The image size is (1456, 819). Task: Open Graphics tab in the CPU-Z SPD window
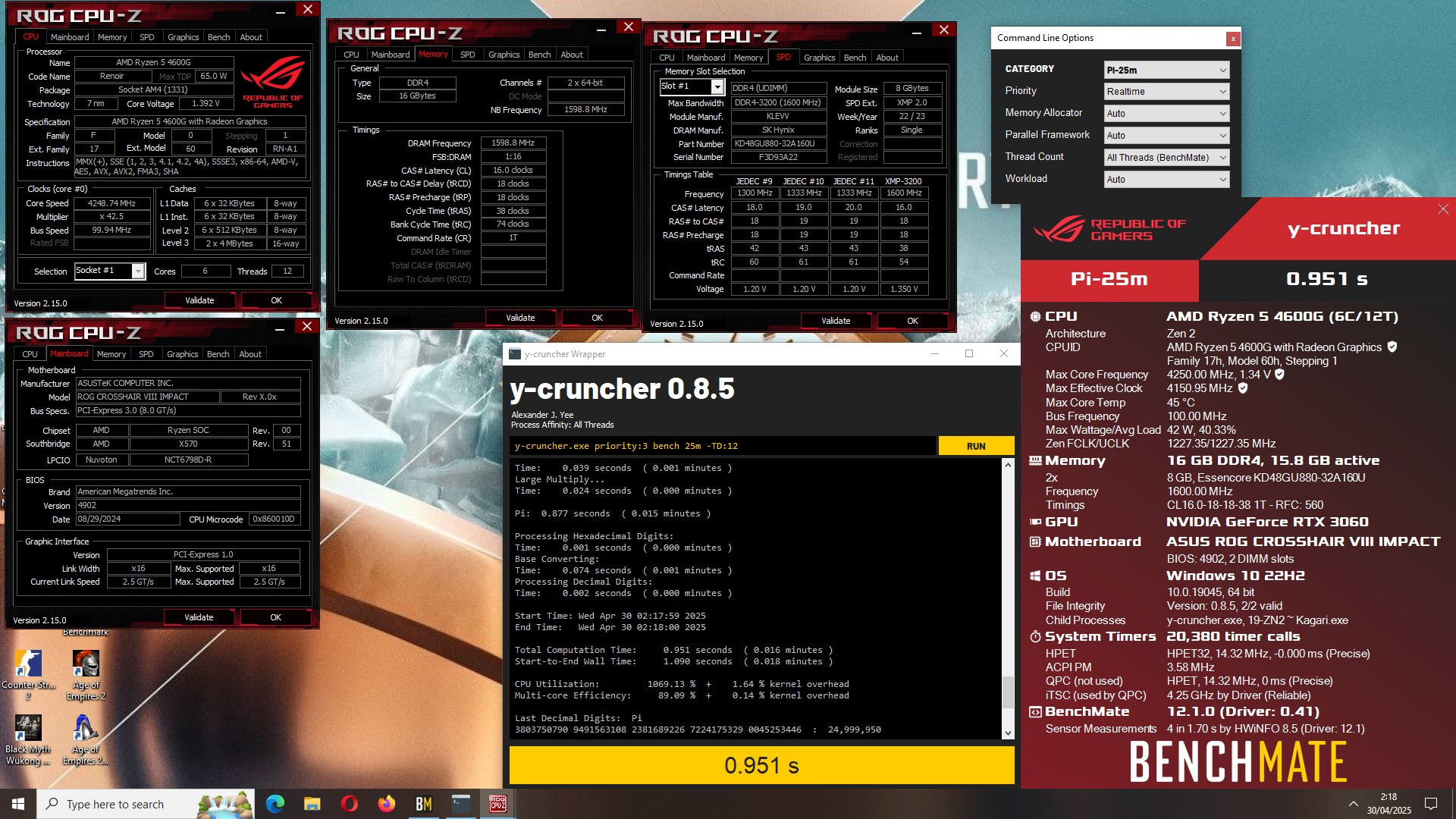pos(819,58)
